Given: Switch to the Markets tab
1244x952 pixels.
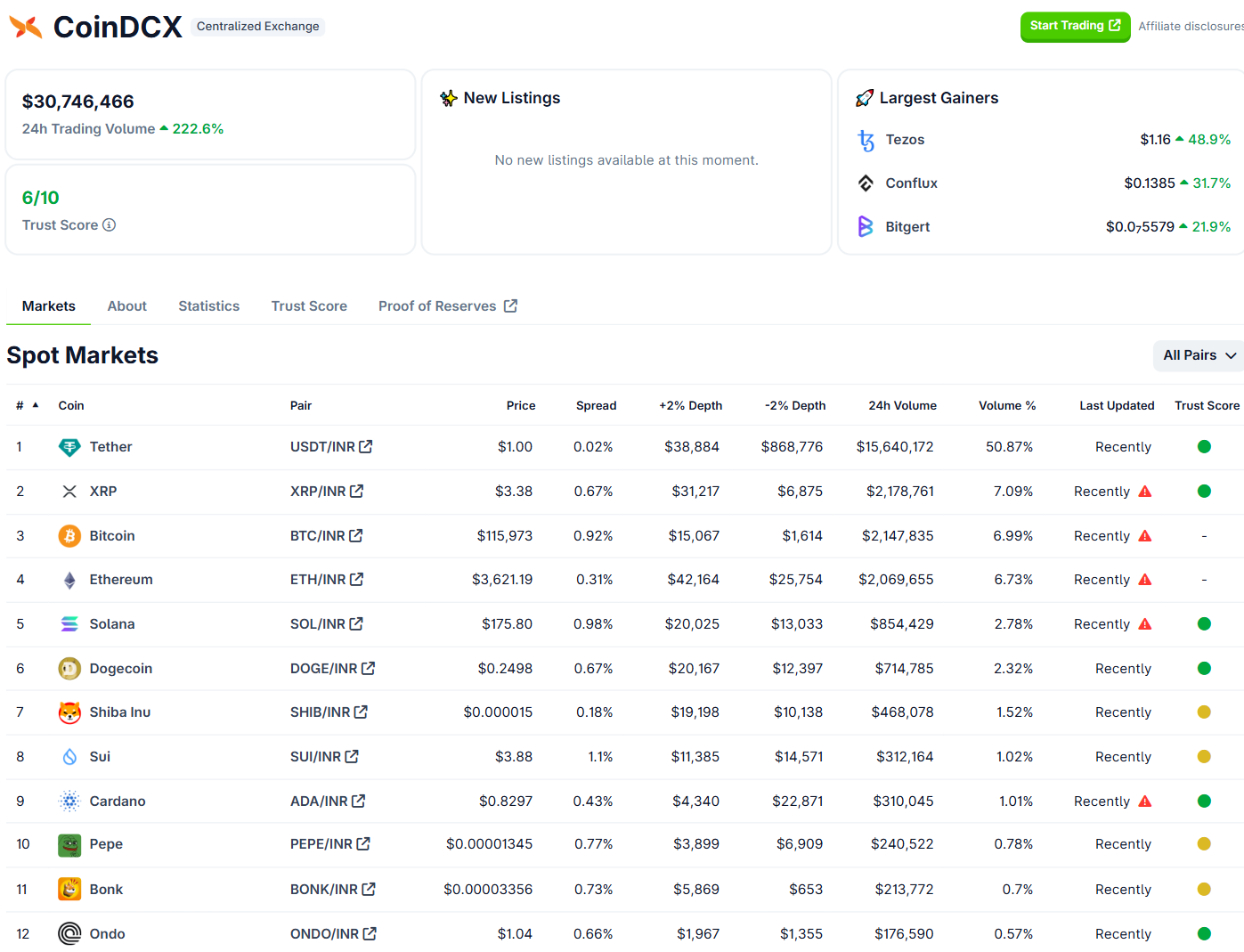Looking at the screenshot, I should [49, 306].
